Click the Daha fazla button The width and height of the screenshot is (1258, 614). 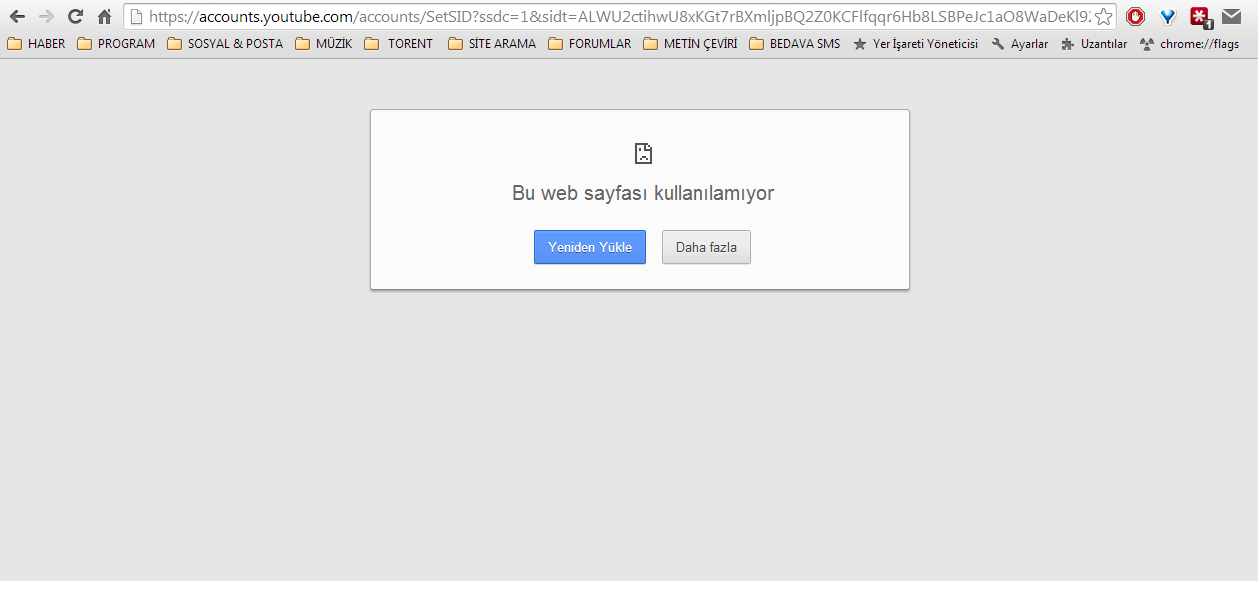point(706,247)
